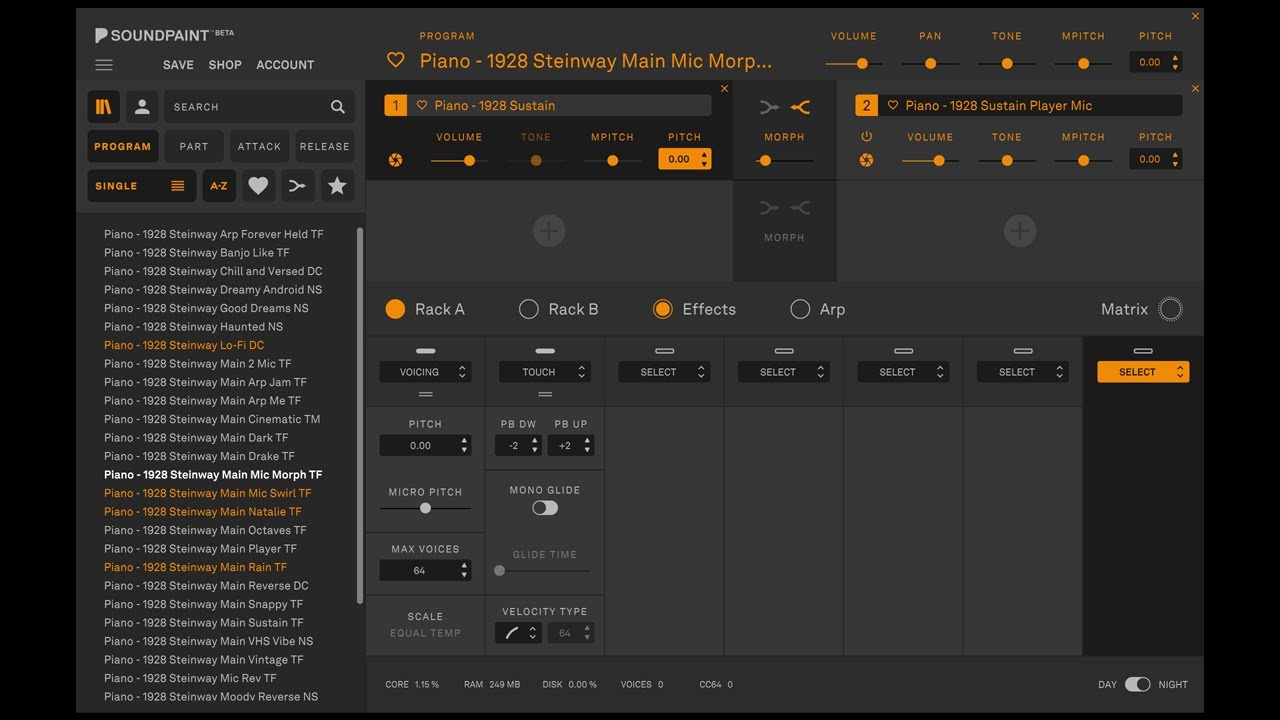Open the fifth rack slot Select dropdown
Screen dimensions: 1280x720
(903, 372)
